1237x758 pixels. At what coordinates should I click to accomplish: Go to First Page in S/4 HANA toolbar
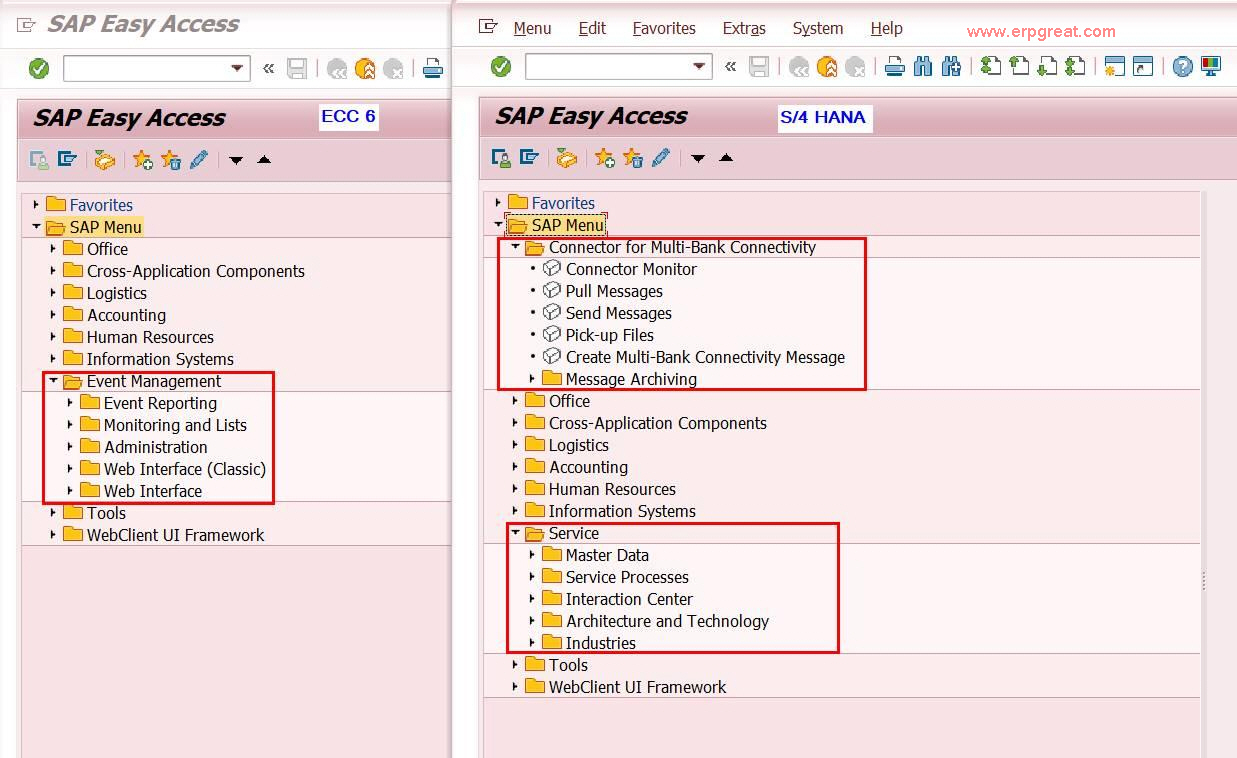click(x=991, y=67)
